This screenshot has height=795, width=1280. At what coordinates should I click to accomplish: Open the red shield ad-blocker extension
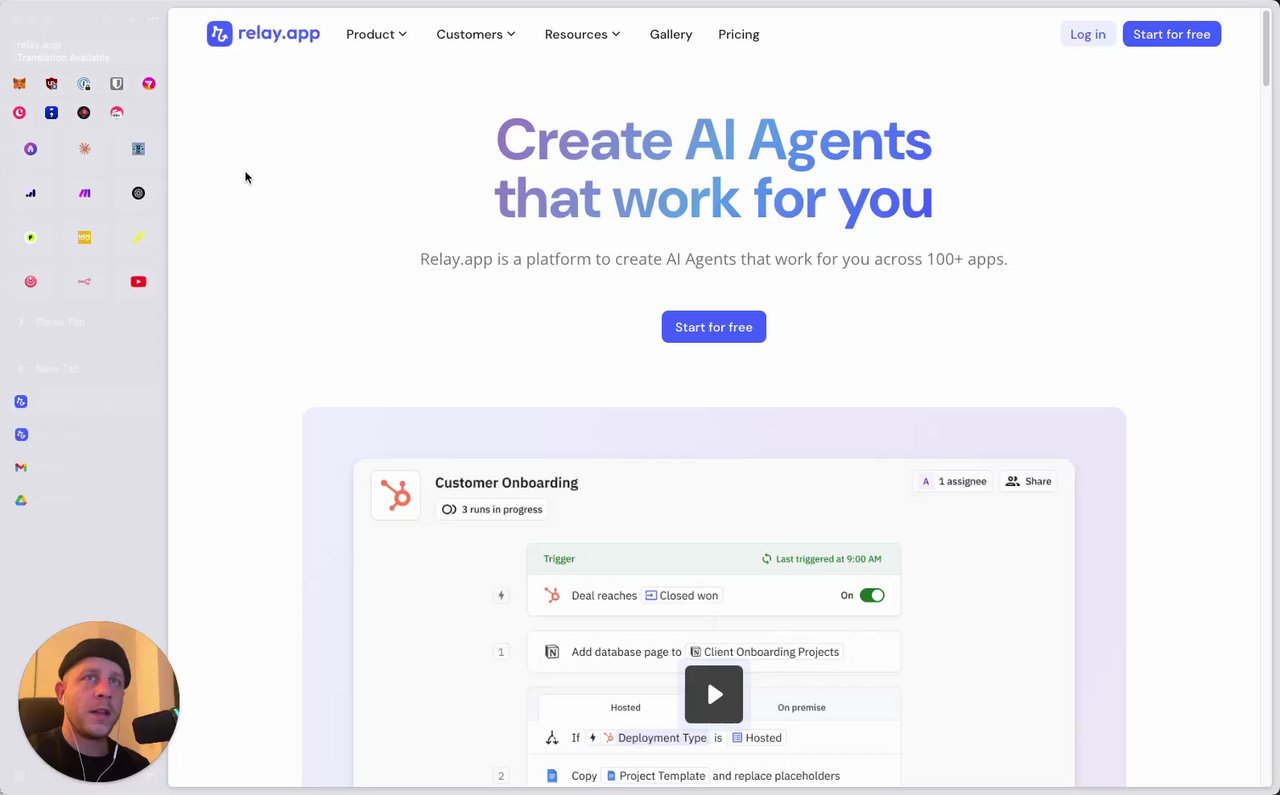(x=52, y=84)
